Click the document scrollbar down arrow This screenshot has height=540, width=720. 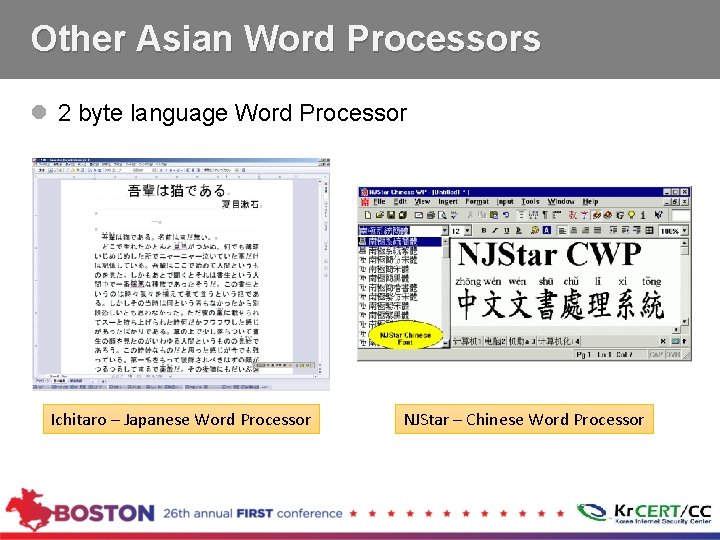[685, 321]
